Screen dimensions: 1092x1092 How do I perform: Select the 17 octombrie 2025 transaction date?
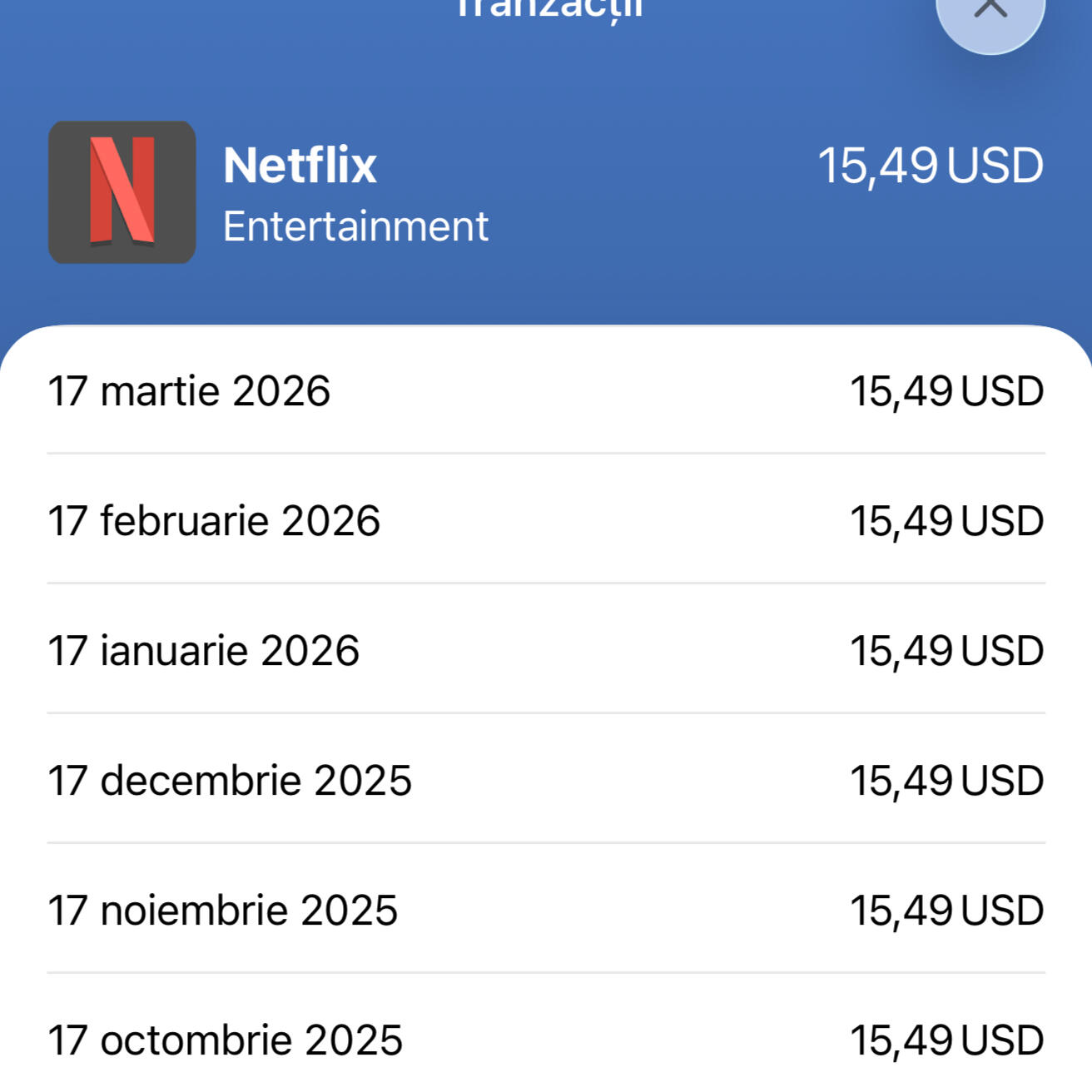pos(225,1040)
